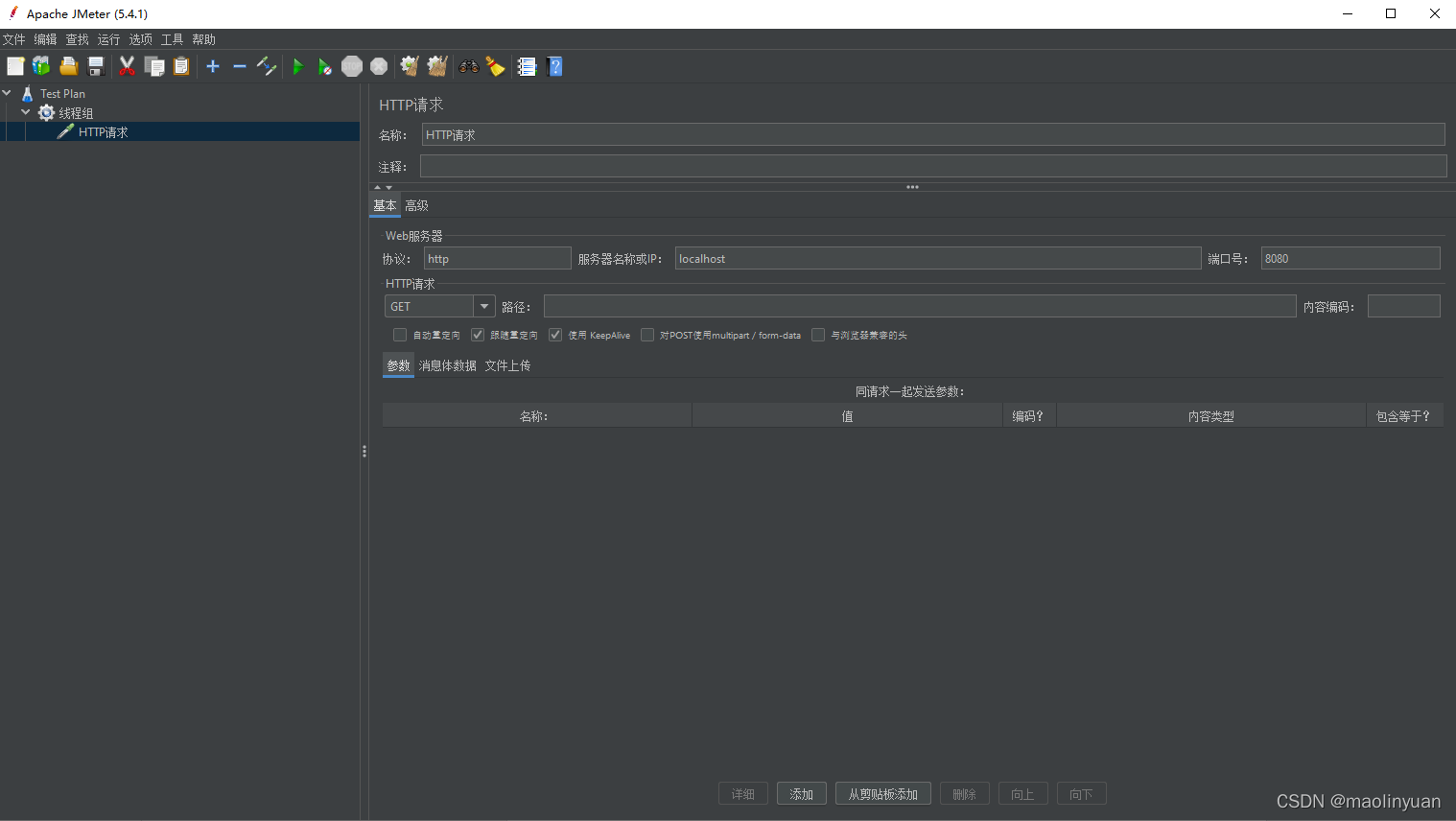Open the binoculars search icon
Image resolution: width=1456 pixels, height=821 pixels.
[469, 66]
